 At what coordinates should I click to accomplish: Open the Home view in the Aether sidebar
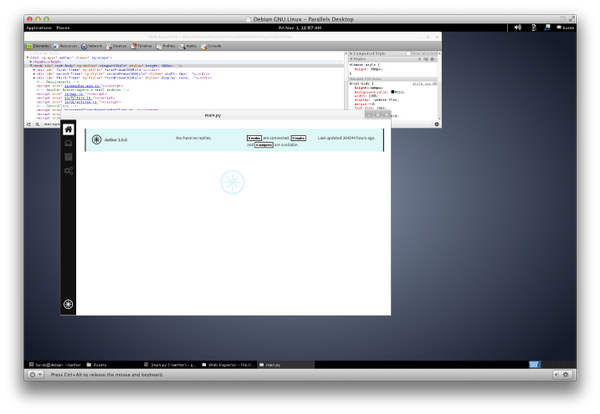pos(68,129)
